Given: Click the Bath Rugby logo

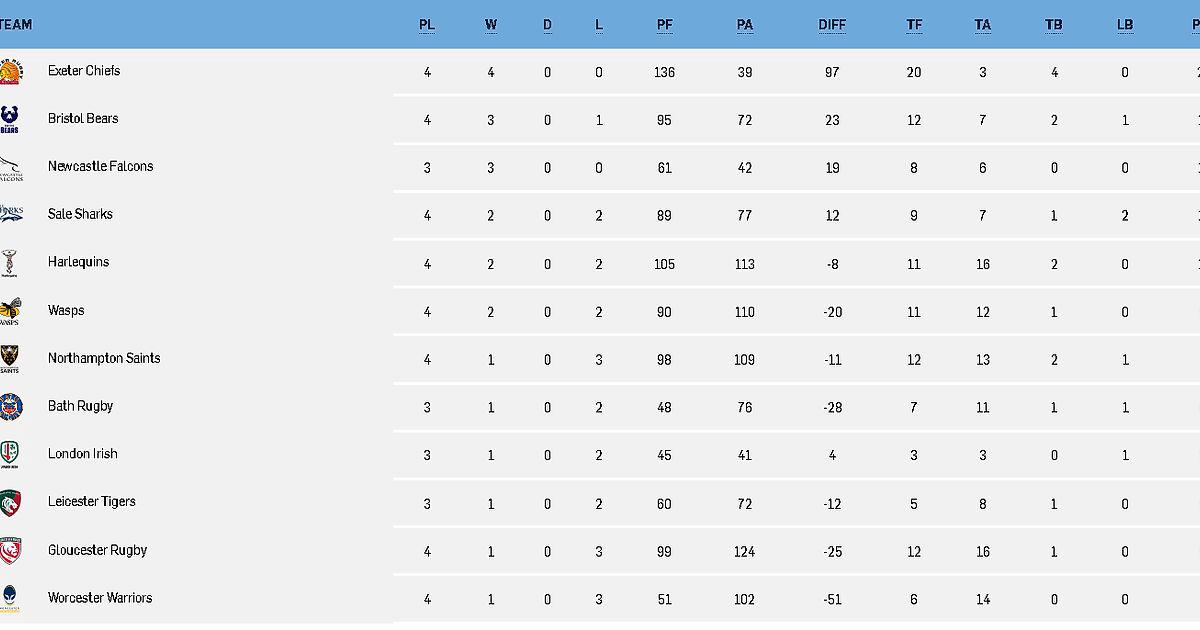Looking at the screenshot, I should (9, 407).
